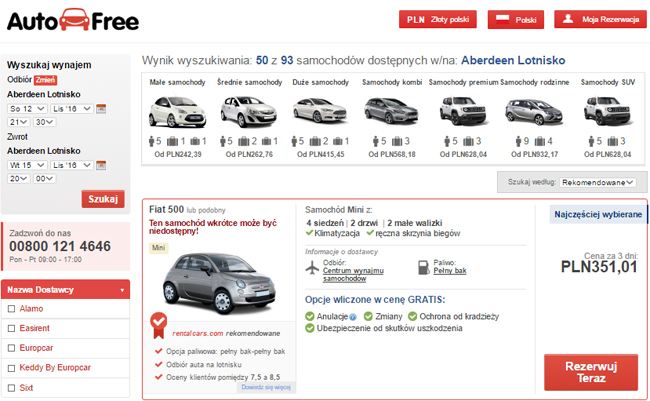Click the price PLN351,01

pos(599,267)
